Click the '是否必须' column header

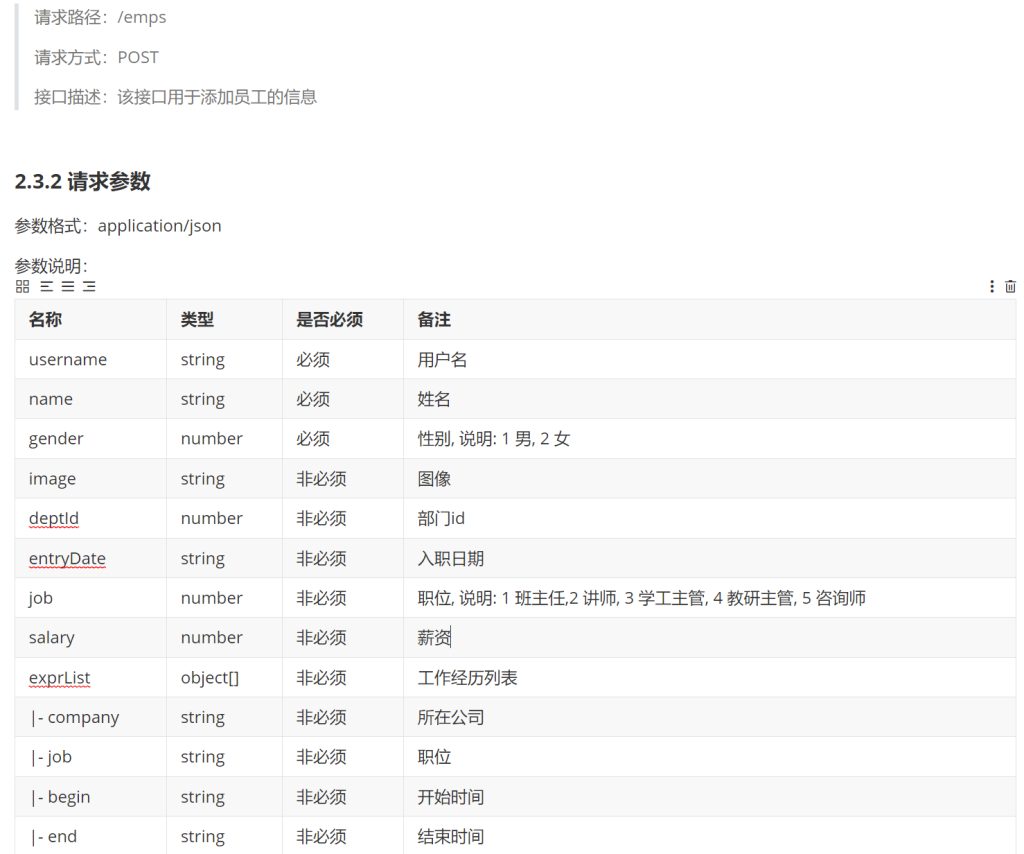coord(329,319)
